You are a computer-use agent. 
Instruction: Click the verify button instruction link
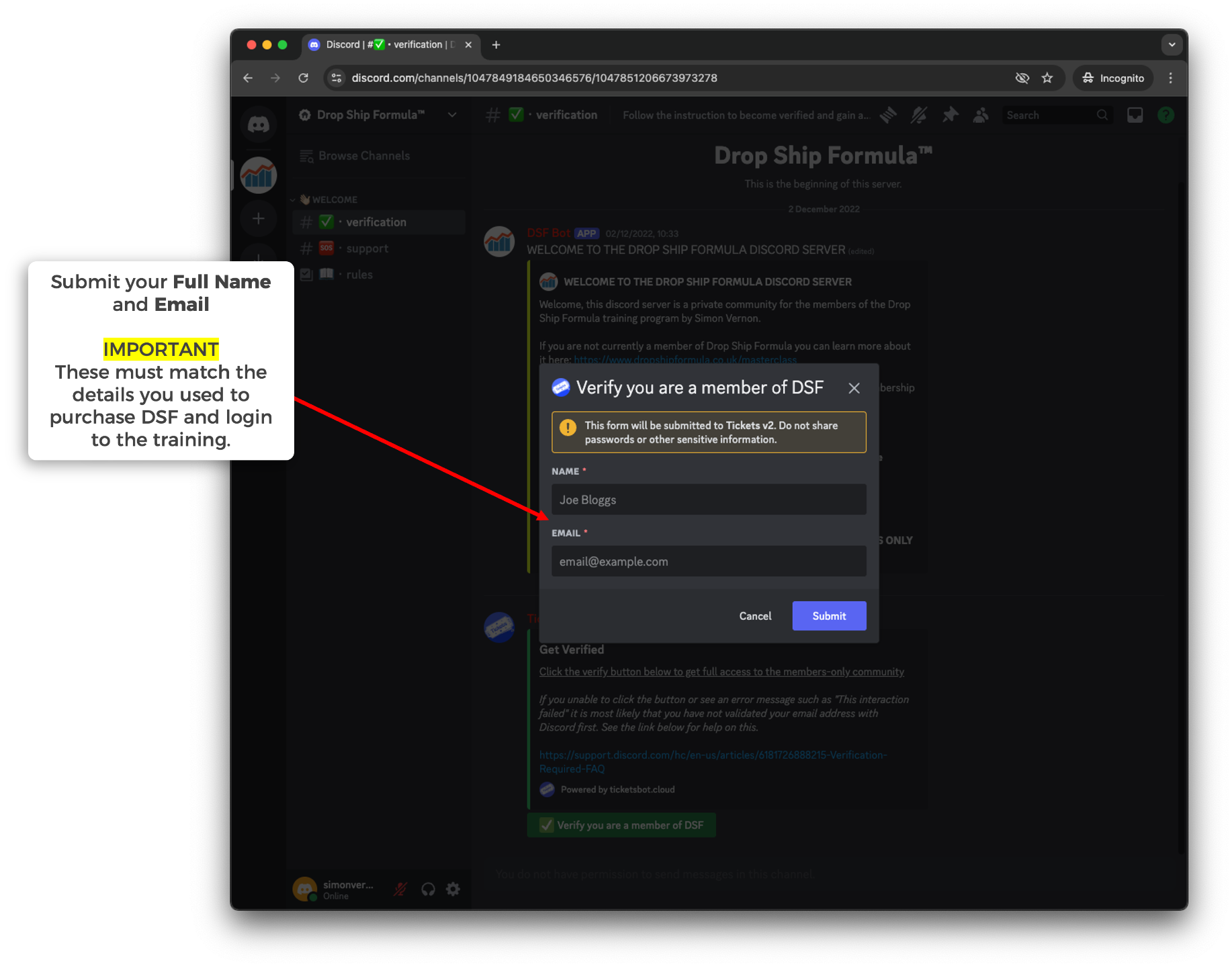721,672
